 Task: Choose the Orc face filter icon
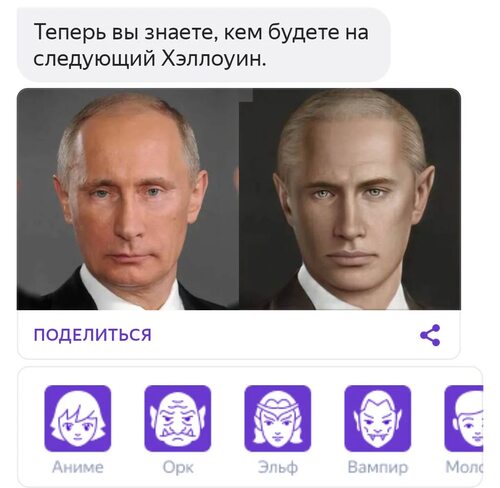(x=178, y=418)
